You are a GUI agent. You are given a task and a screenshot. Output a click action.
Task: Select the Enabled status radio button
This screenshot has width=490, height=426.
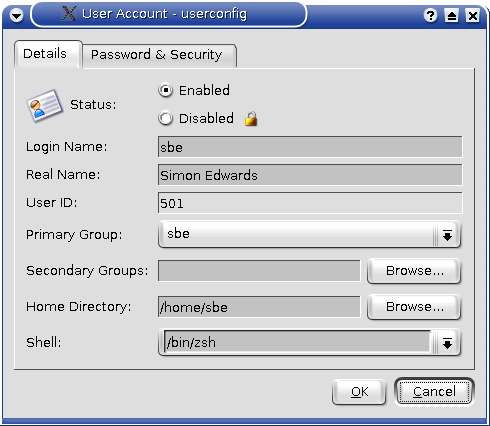[x=165, y=90]
